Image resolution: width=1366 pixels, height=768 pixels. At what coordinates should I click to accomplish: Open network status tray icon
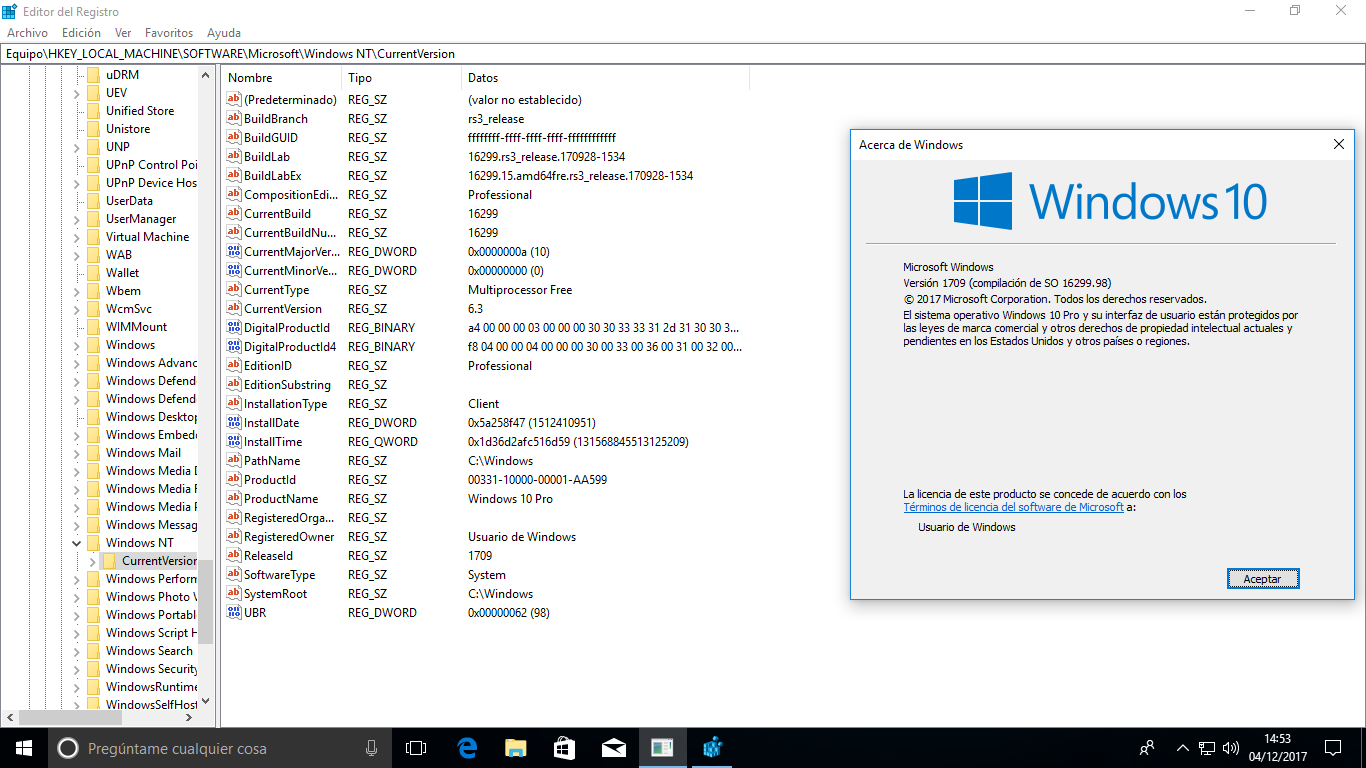click(1207, 747)
